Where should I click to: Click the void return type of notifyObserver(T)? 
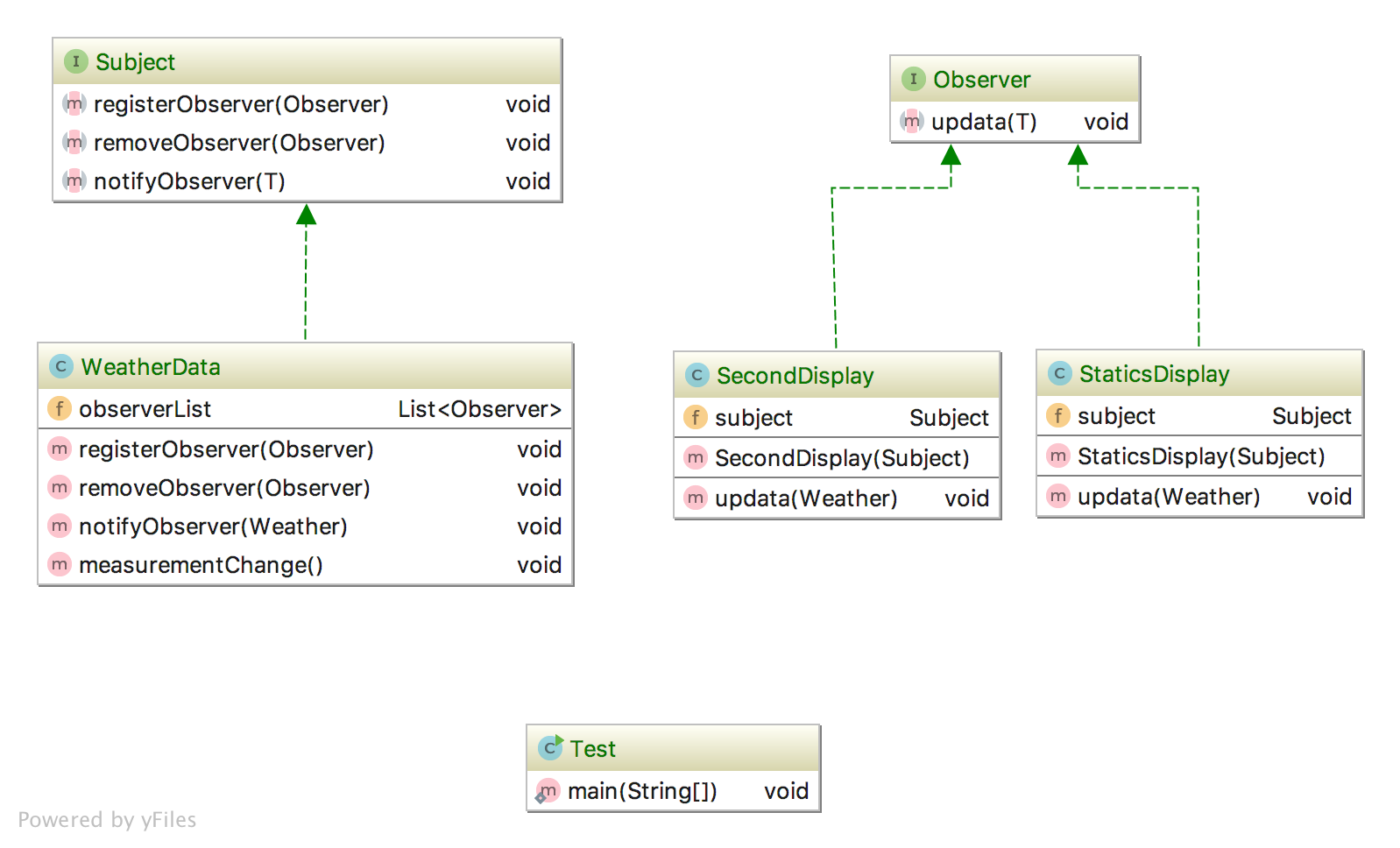click(x=527, y=181)
